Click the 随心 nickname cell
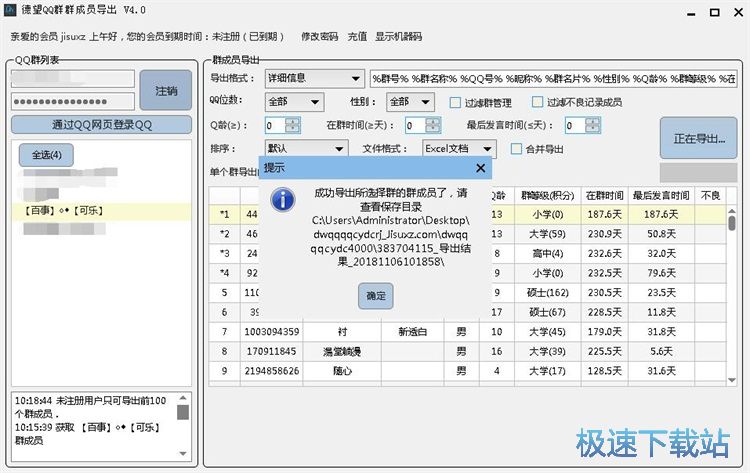The width and height of the screenshot is (750, 473). (342, 371)
